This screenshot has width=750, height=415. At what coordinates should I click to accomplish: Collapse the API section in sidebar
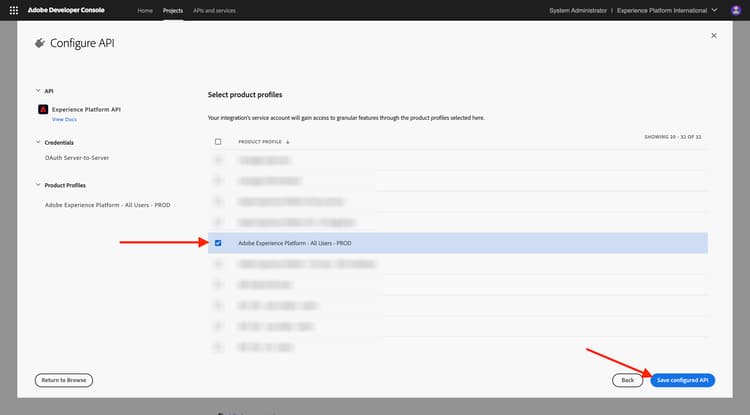point(38,90)
